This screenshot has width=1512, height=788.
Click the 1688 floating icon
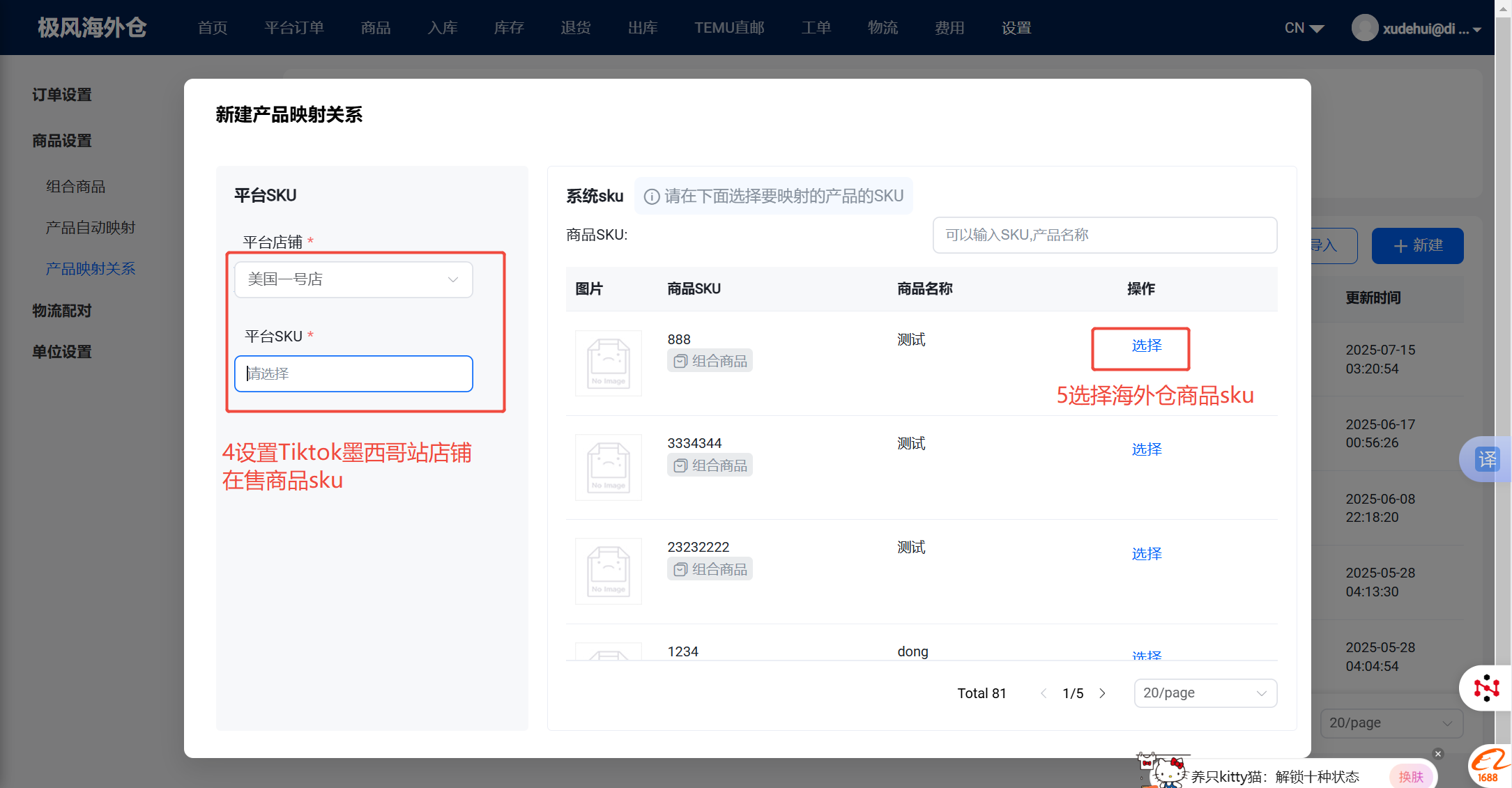1490,767
